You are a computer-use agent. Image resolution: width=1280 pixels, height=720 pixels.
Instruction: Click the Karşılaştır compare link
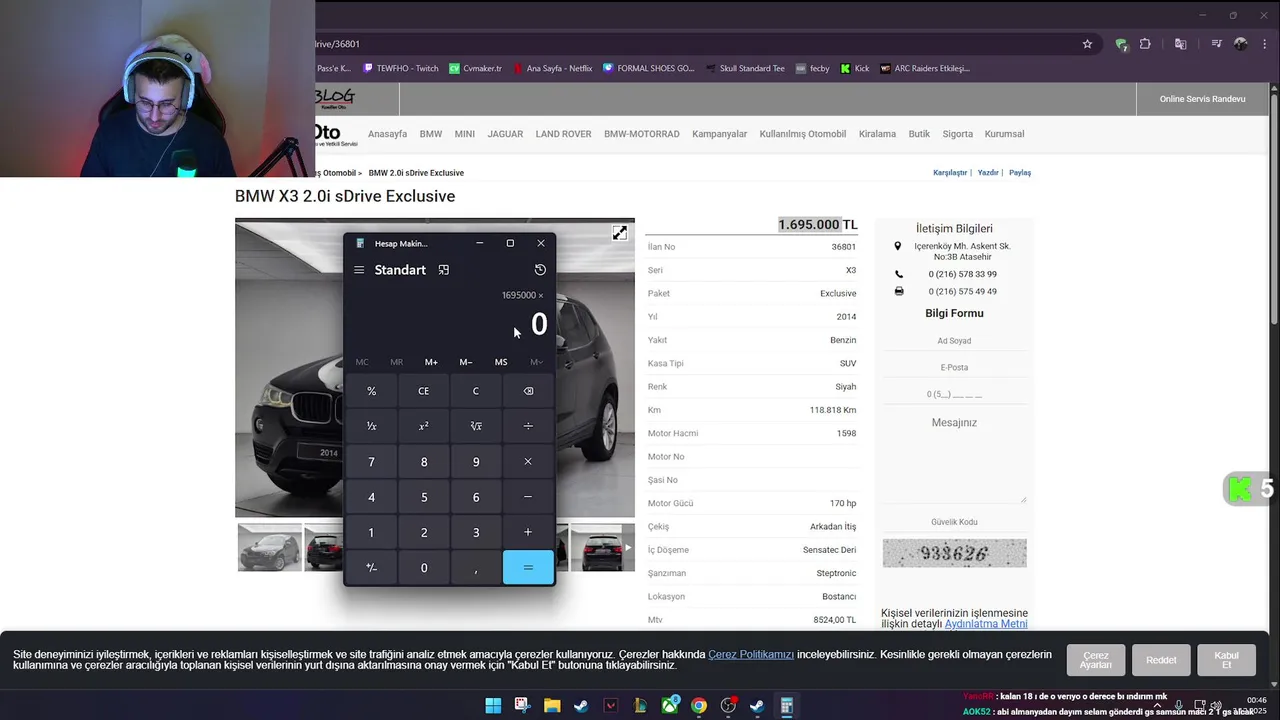coord(950,173)
